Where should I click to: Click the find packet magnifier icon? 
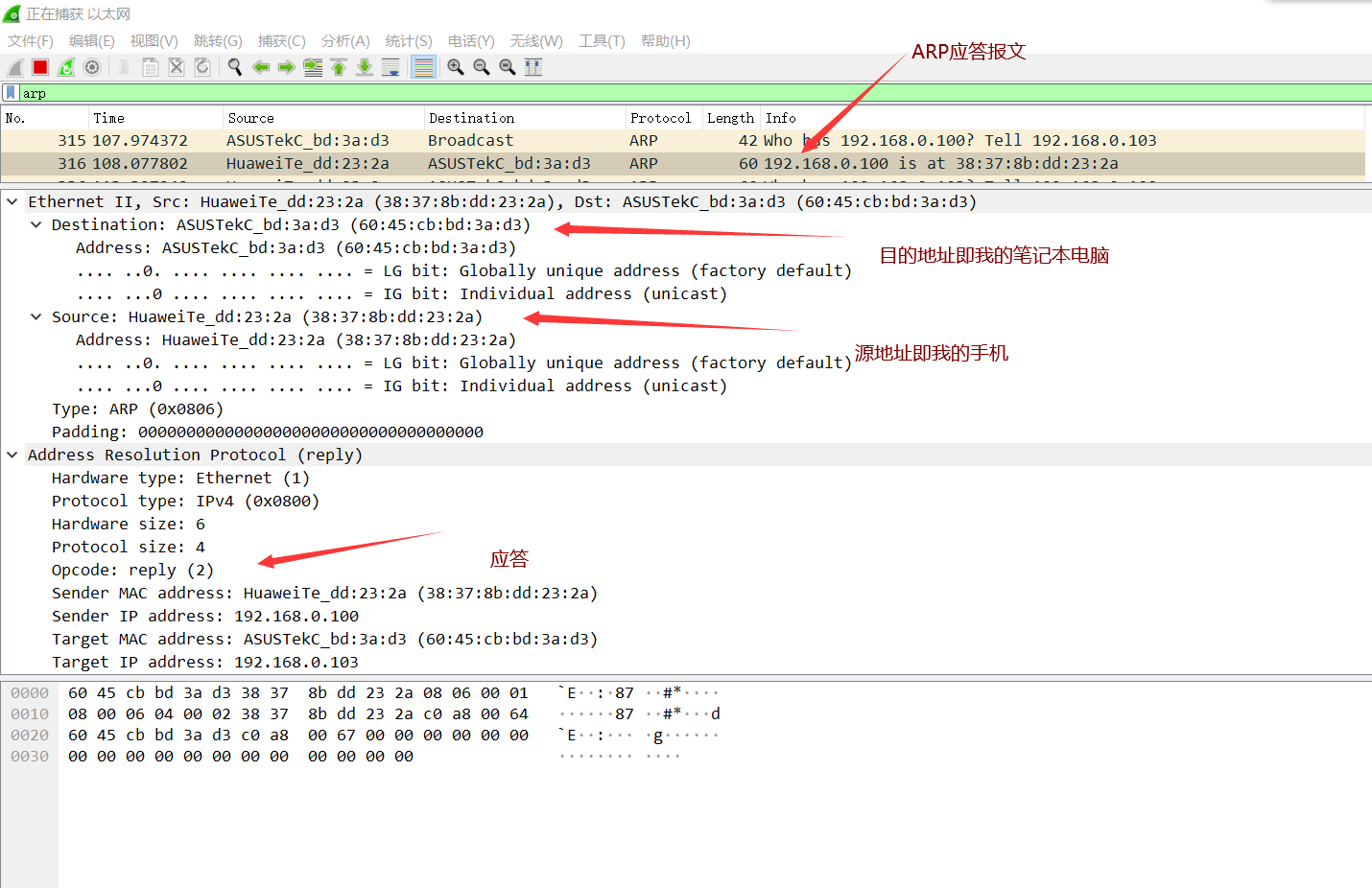pyautogui.click(x=234, y=67)
